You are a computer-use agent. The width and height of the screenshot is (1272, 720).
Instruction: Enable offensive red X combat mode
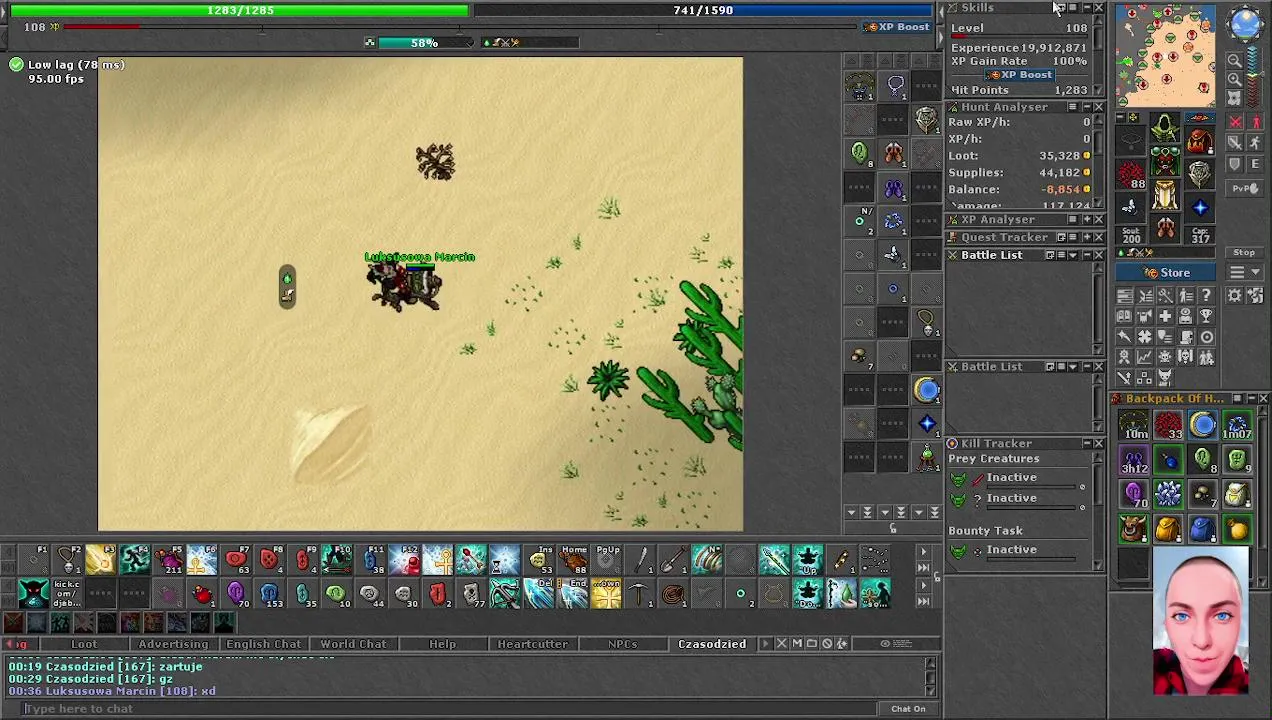tap(1235, 121)
